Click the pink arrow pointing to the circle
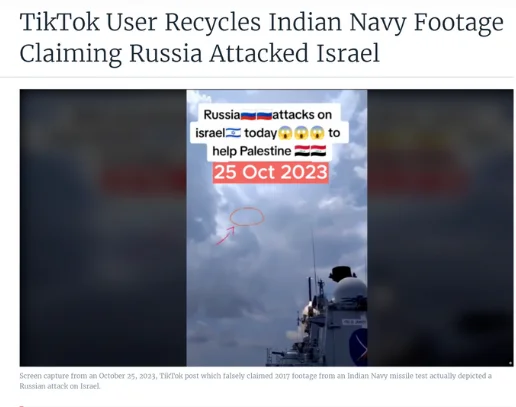The width and height of the screenshot is (516, 407). coord(225,235)
